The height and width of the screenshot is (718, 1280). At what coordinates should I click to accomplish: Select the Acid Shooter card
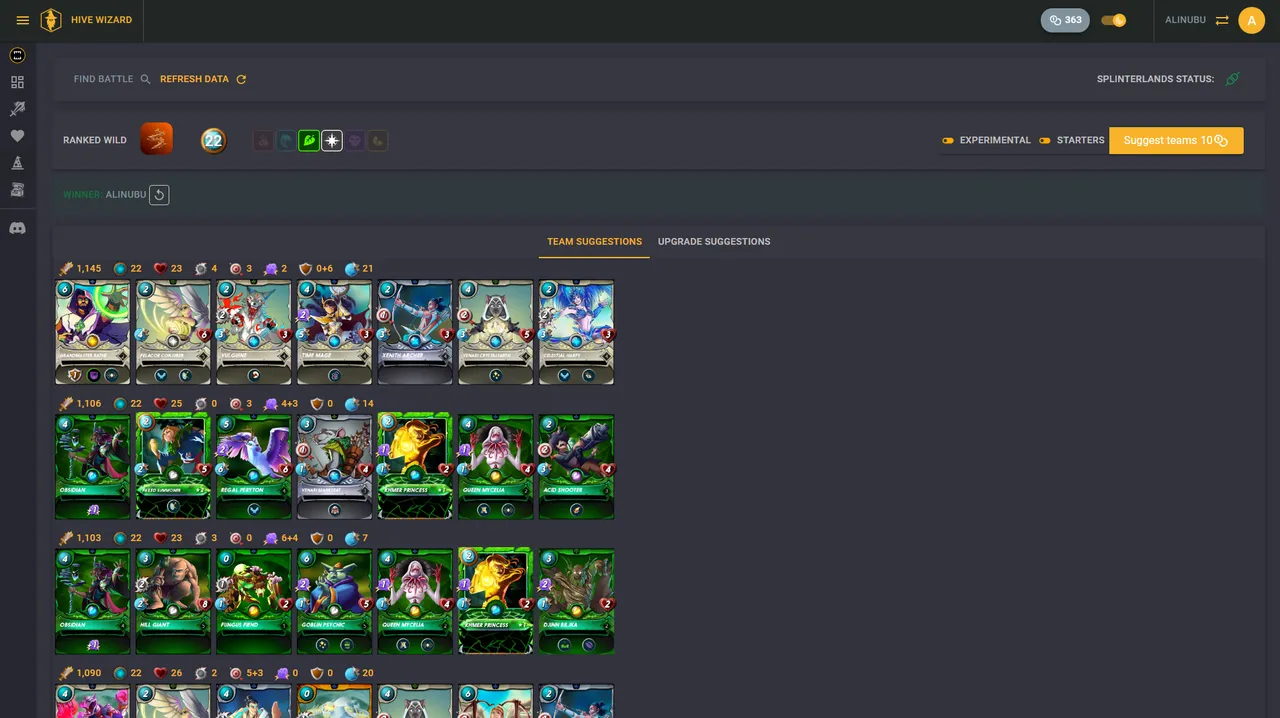576,467
